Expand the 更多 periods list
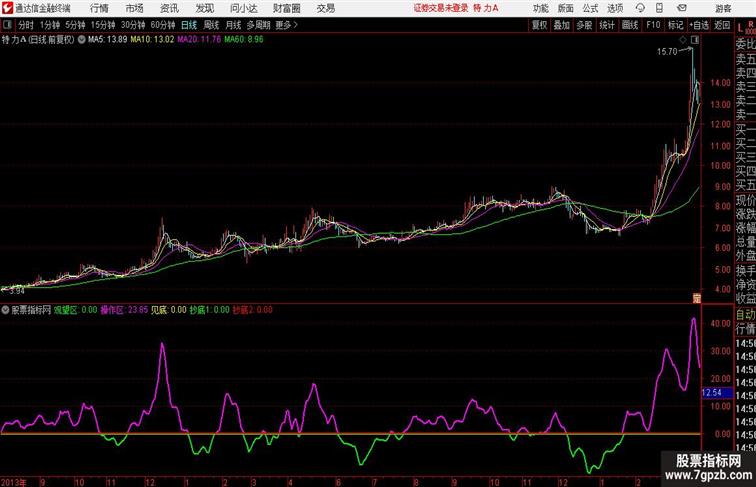 pos(286,25)
